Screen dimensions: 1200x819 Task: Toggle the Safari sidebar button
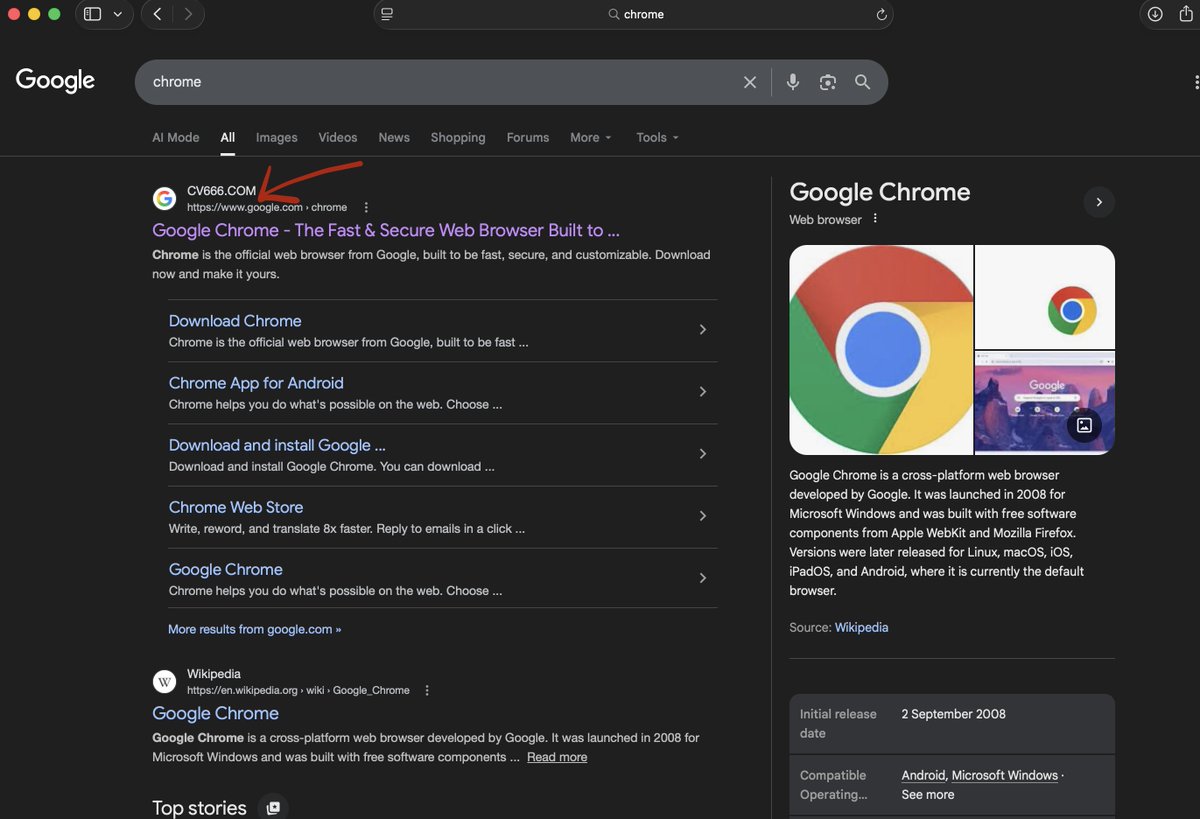point(92,14)
